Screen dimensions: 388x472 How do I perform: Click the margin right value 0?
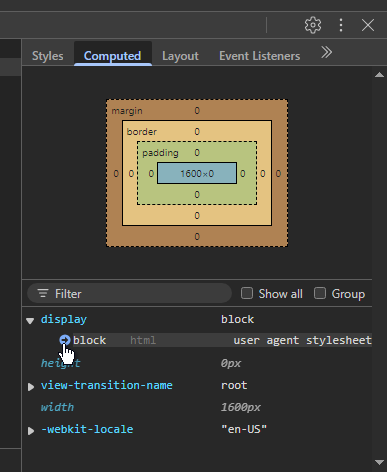(x=278, y=173)
